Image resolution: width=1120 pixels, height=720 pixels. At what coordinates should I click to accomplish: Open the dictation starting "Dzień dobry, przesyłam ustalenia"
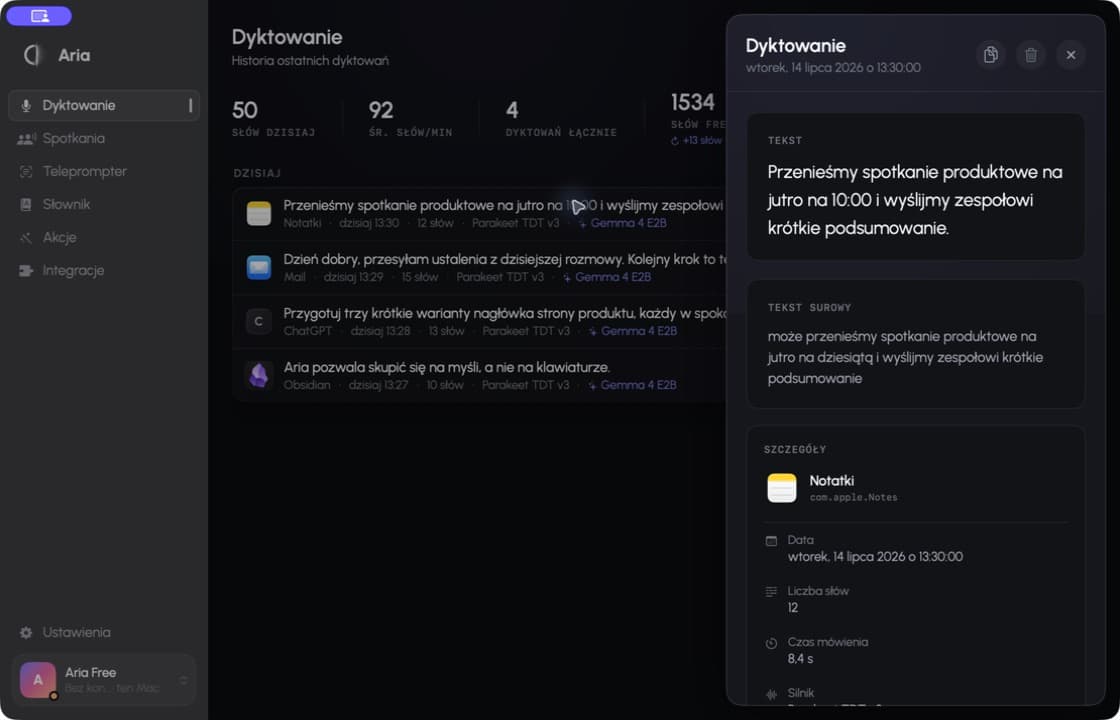[x=479, y=268]
